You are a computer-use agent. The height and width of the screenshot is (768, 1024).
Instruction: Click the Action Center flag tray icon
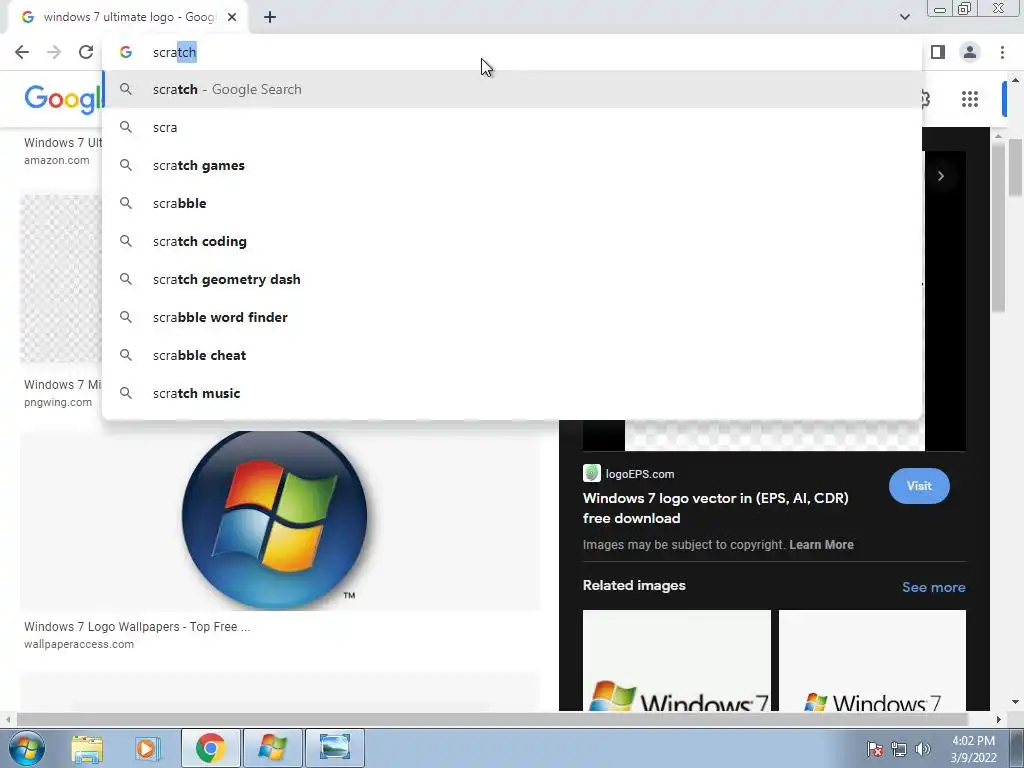875,749
